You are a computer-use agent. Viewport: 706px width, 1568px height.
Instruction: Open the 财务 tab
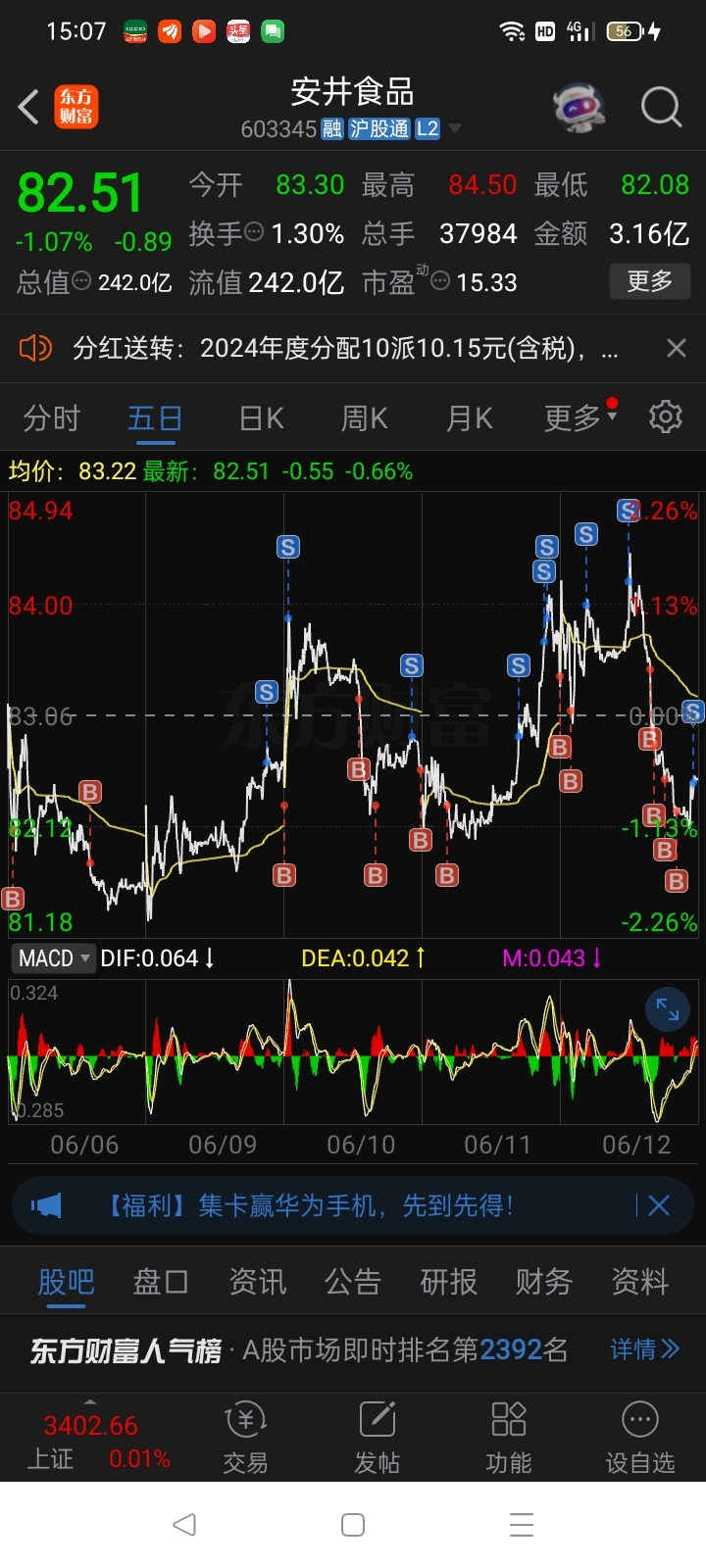(544, 1282)
